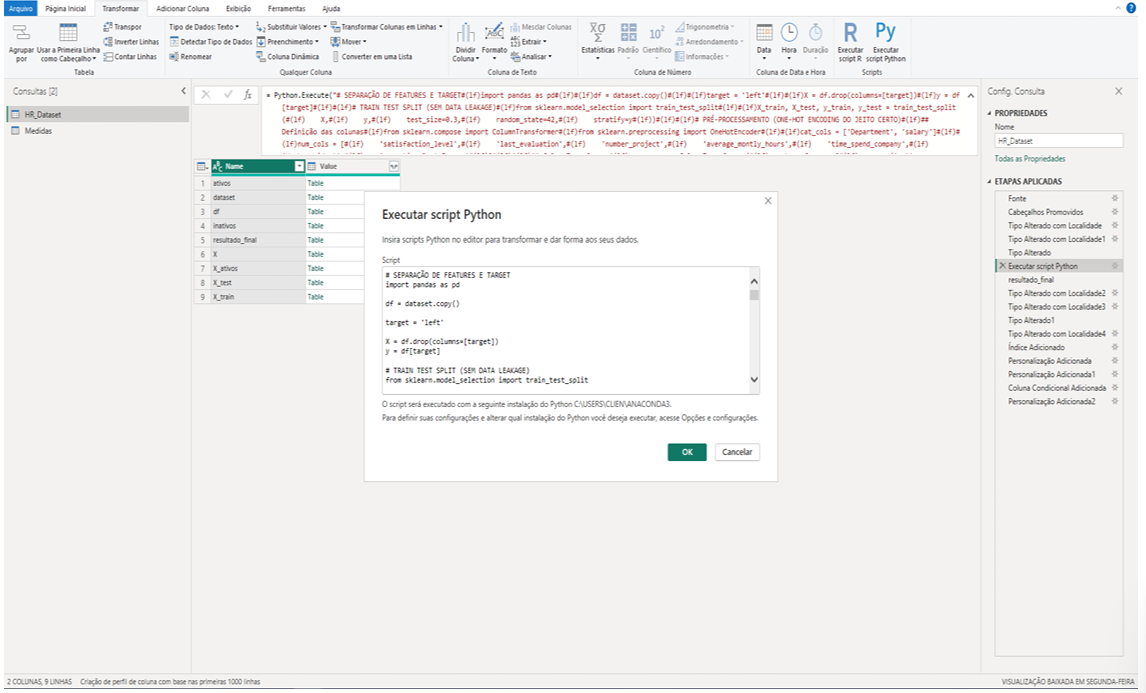The image size is (1146, 693).
Task: Click the Renomear column button
Action: pyautogui.click(x=191, y=56)
